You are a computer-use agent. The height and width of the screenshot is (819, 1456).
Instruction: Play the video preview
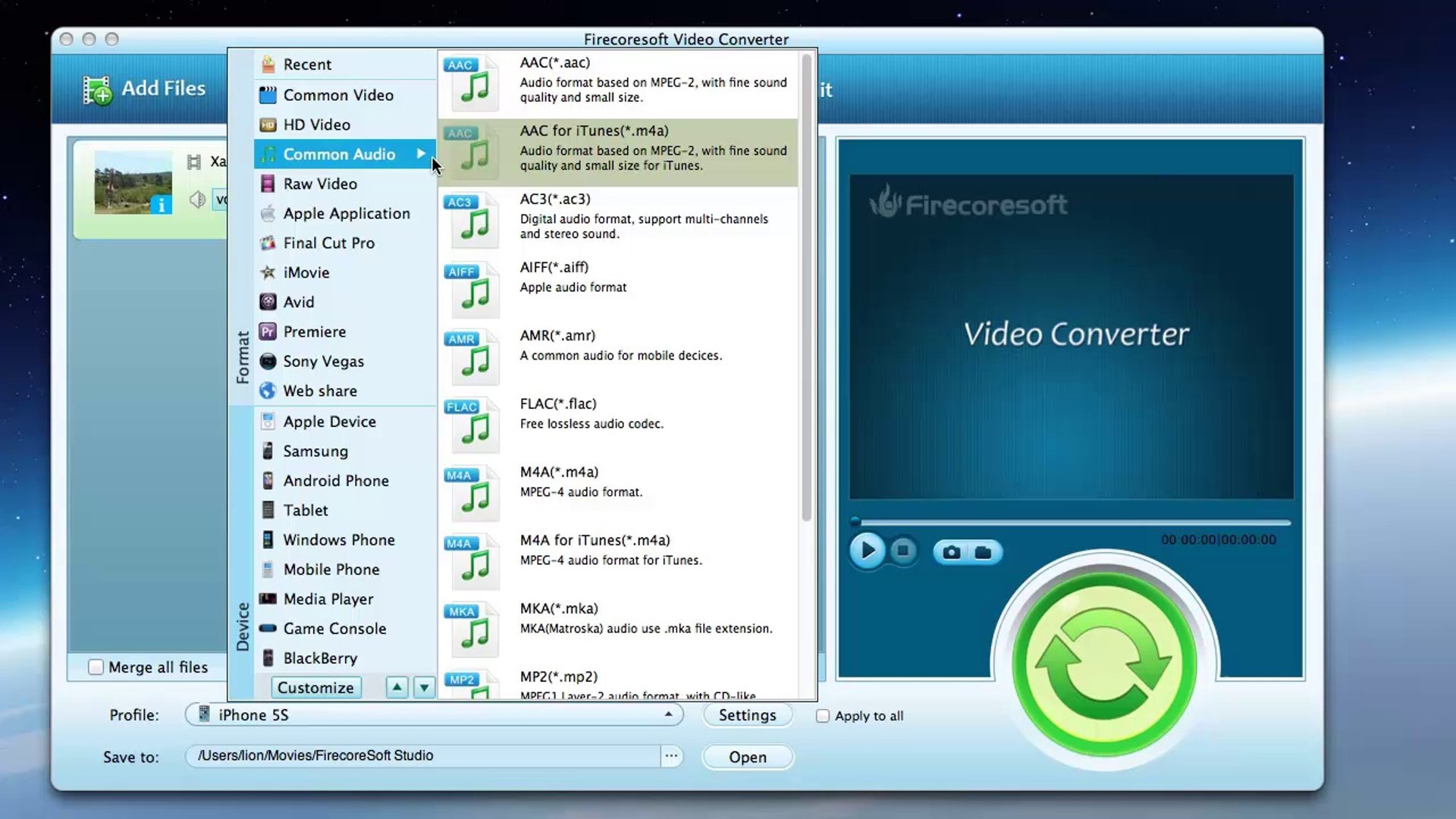(x=867, y=551)
